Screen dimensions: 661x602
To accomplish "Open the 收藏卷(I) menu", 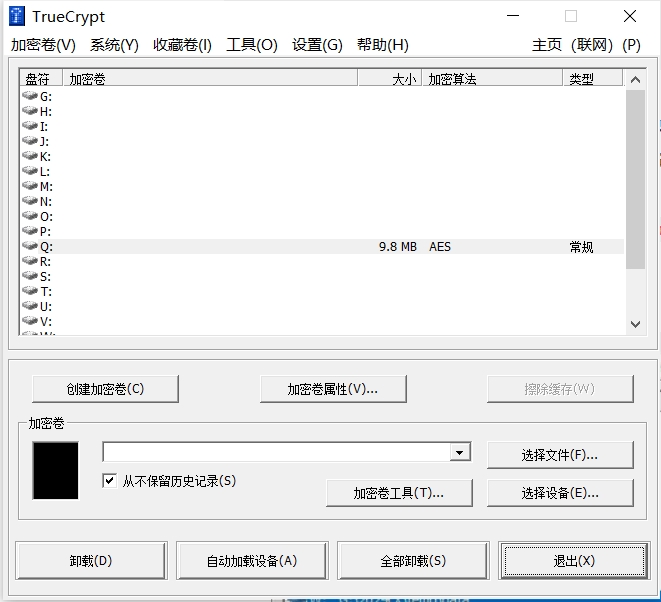I will (x=183, y=45).
